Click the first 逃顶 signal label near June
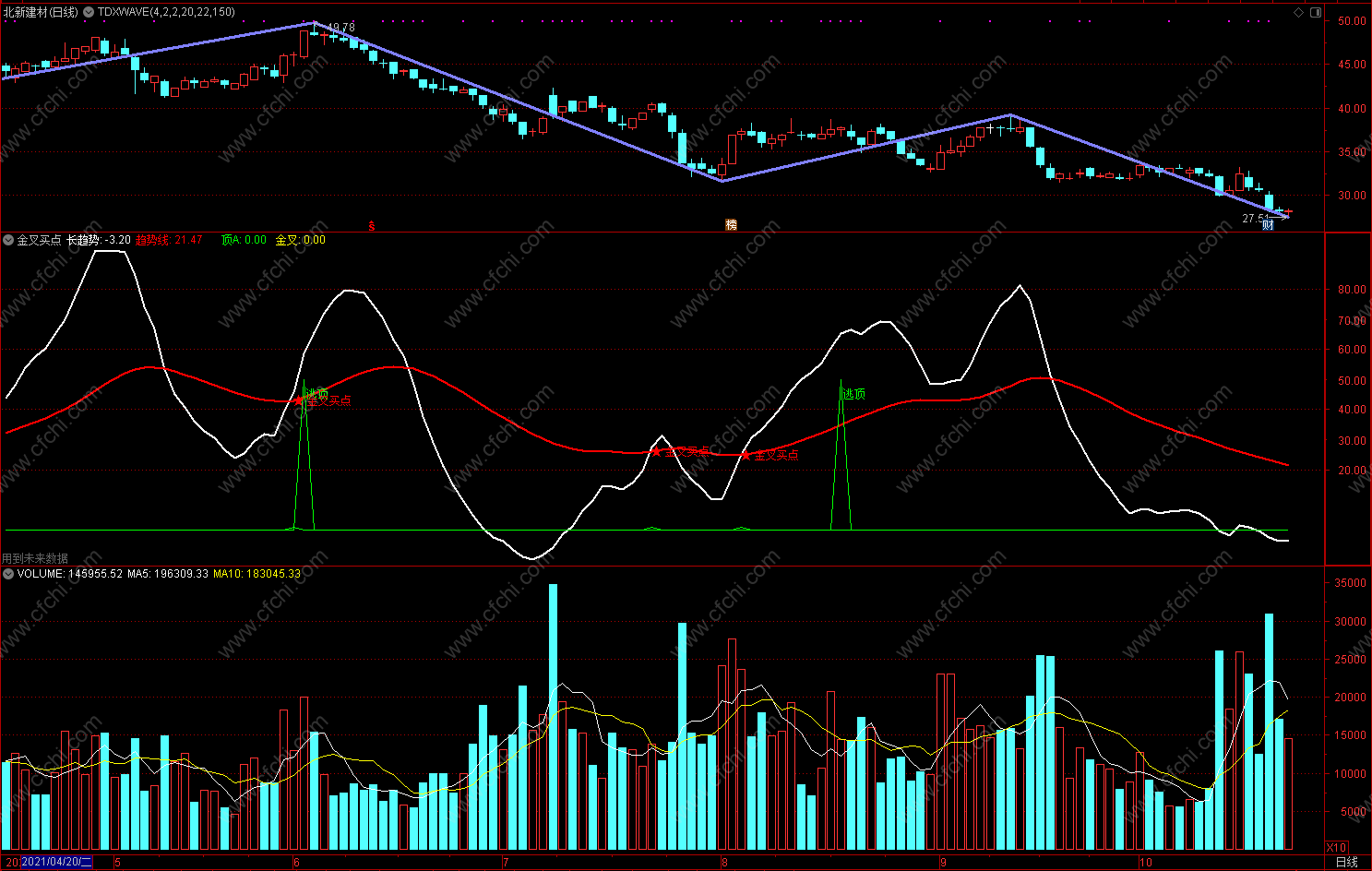This screenshot has width=1372, height=871. [x=316, y=394]
